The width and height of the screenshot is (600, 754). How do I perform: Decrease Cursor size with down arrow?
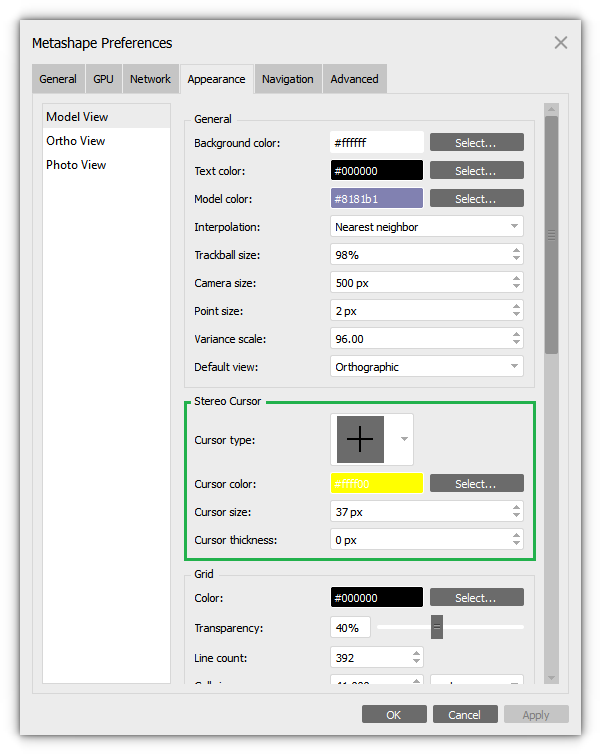coord(516,515)
